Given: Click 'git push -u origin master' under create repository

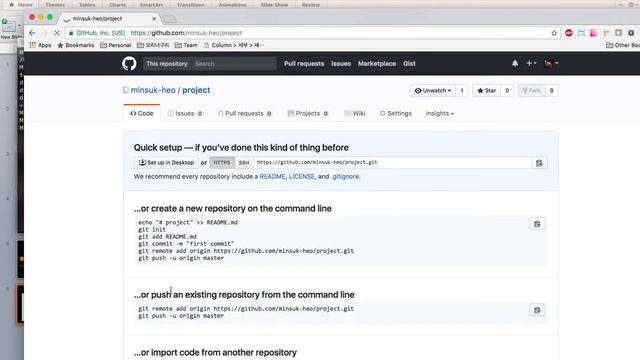Looking at the screenshot, I should 181,258.
